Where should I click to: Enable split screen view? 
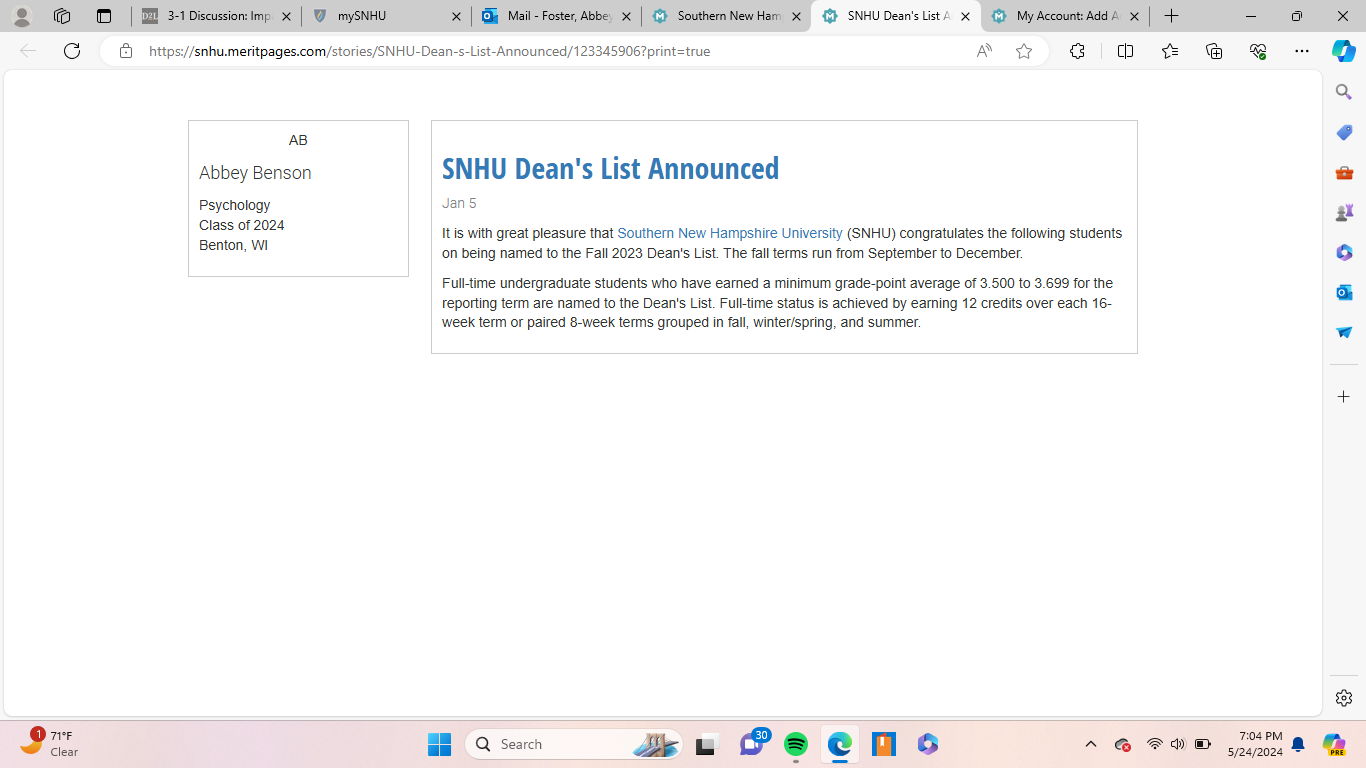pos(1125,51)
